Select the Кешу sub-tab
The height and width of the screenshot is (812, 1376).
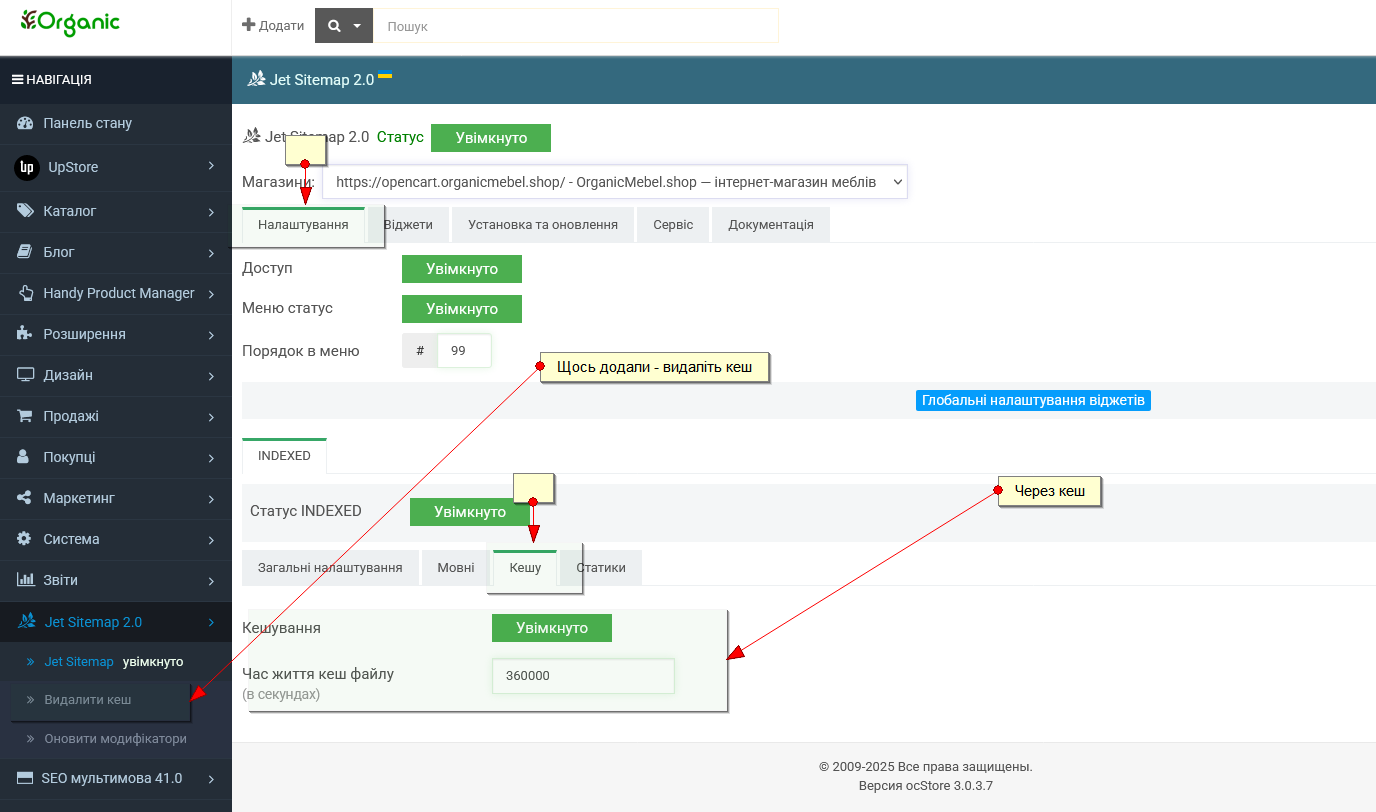click(525, 568)
